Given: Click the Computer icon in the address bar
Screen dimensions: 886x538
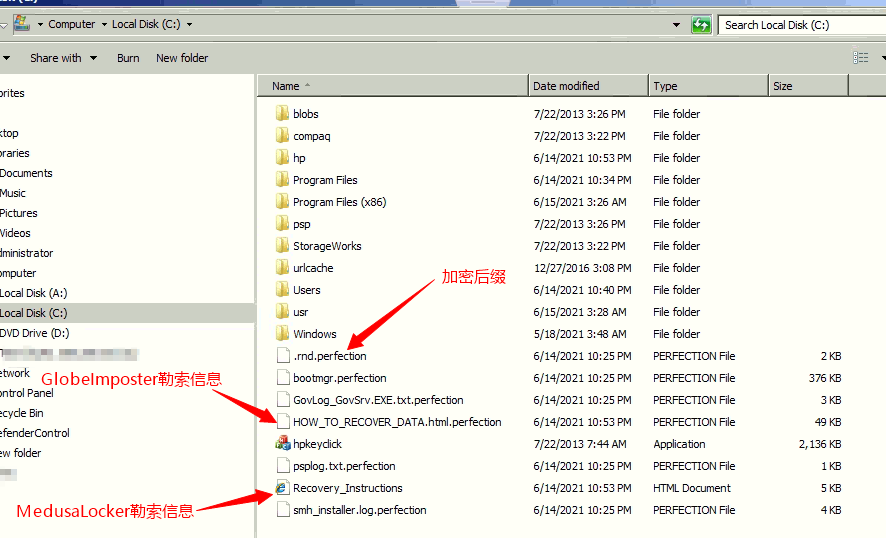Looking at the screenshot, I should 21,23.
